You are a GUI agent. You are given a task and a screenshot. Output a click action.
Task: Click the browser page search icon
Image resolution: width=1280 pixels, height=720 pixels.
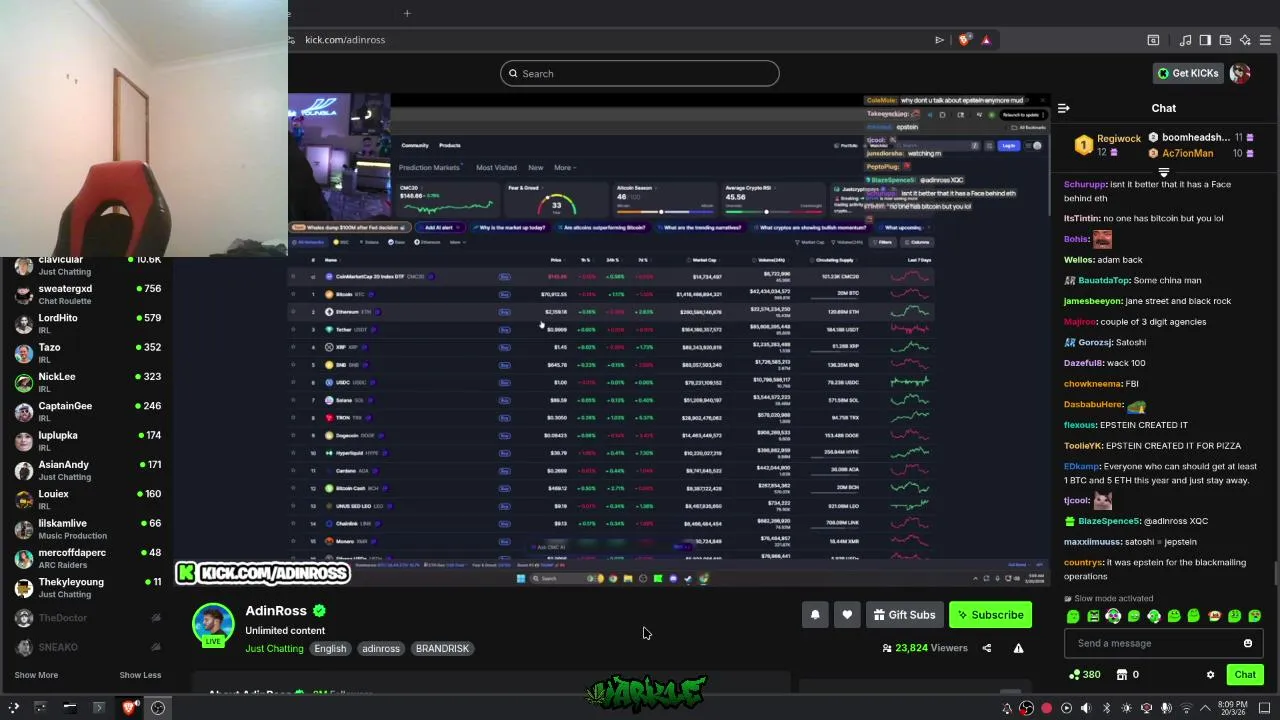pyautogui.click(x=1153, y=40)
